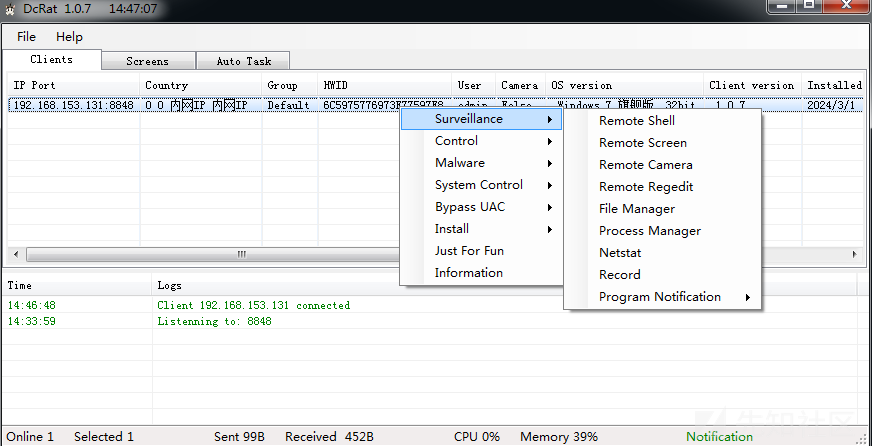The width and height of the screenshot is (872, 446).
Task: Expand arrow beside Control
Action: click(x=549, y=141)
